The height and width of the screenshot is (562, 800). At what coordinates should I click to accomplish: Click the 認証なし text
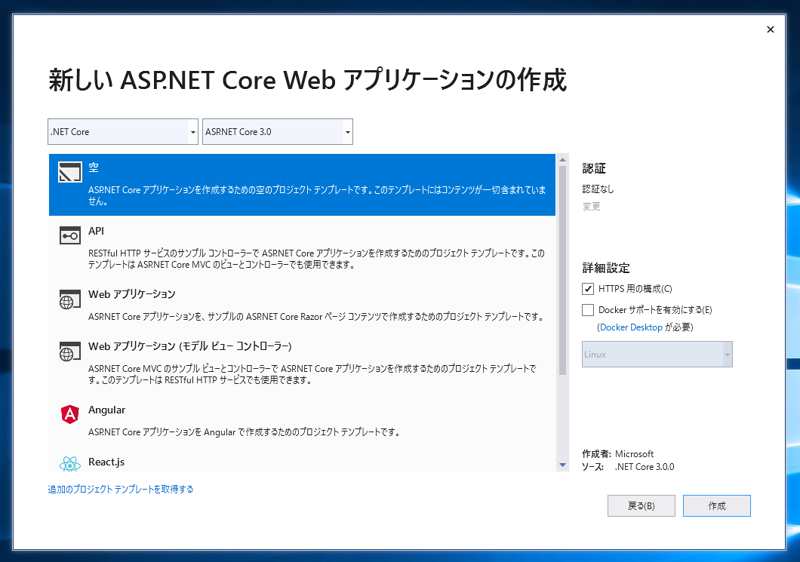pyautogui.click(x=598, y=189)
